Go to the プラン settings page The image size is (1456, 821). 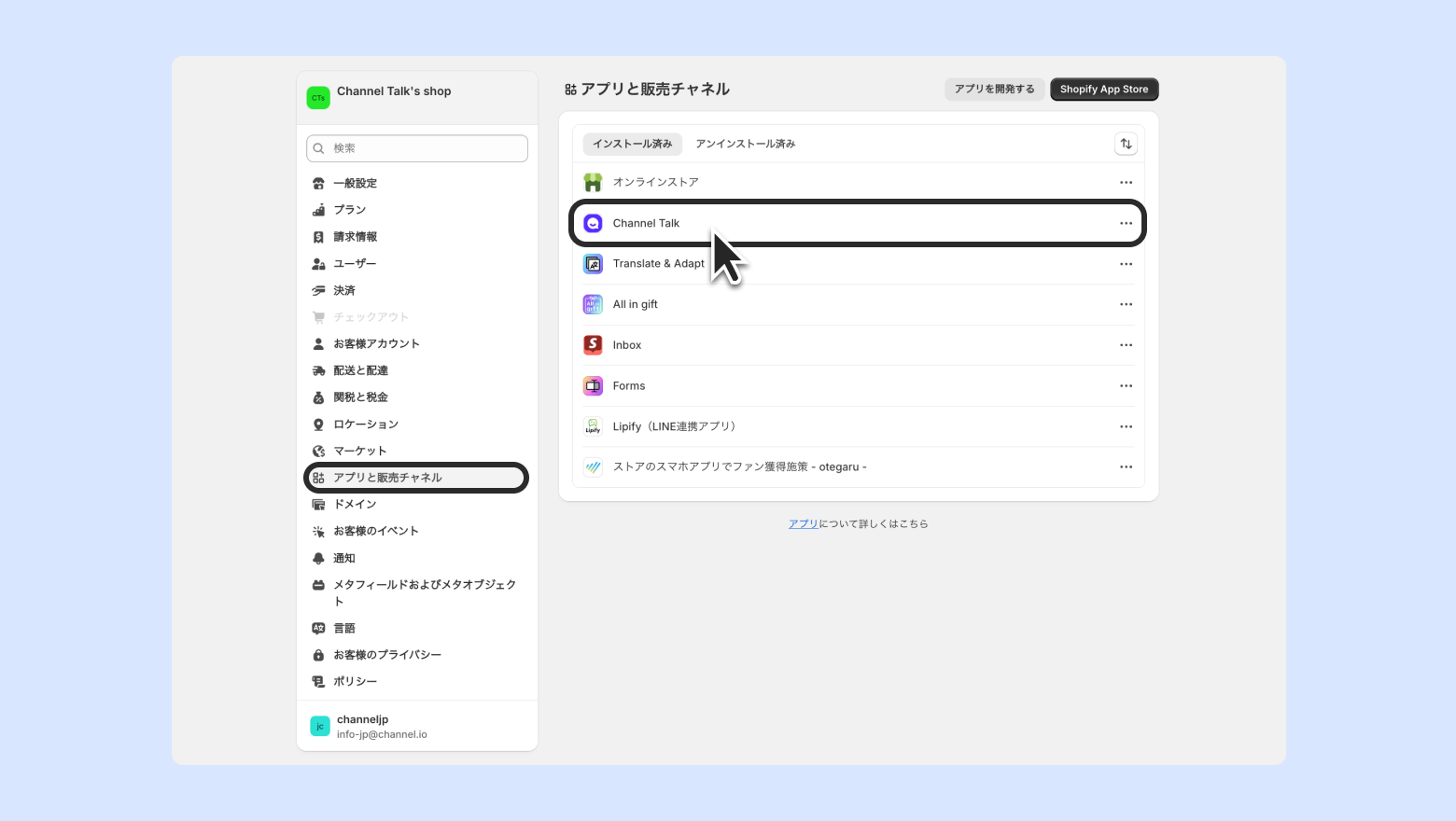pyautogui.click(x=350, y=210)
